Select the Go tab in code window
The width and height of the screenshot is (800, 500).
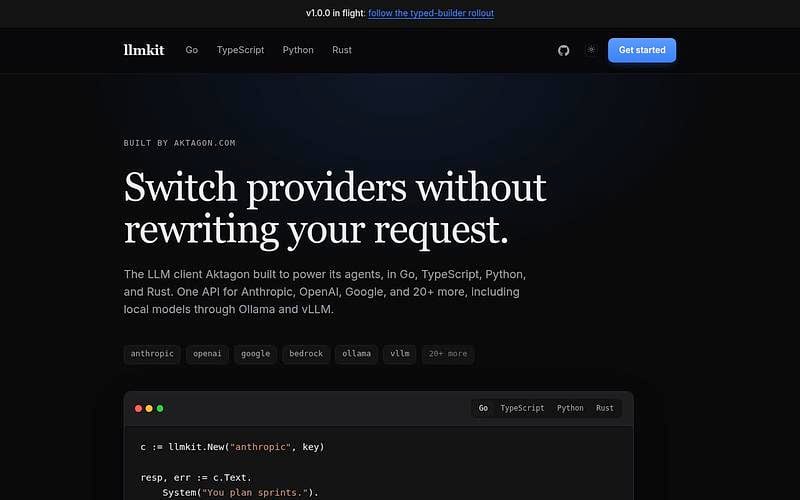click(483, 408)
